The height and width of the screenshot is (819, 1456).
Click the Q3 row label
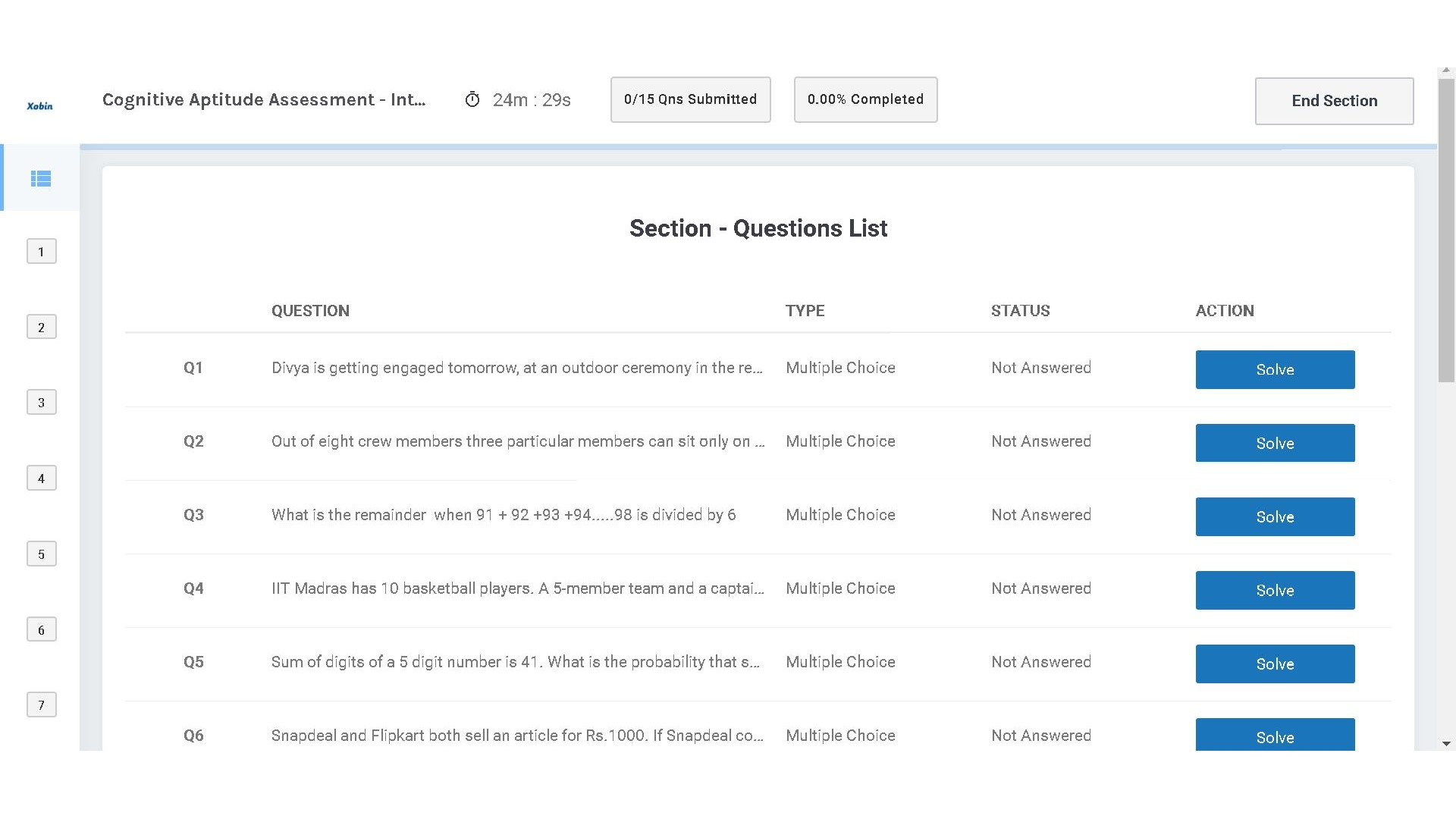(193, 515)
